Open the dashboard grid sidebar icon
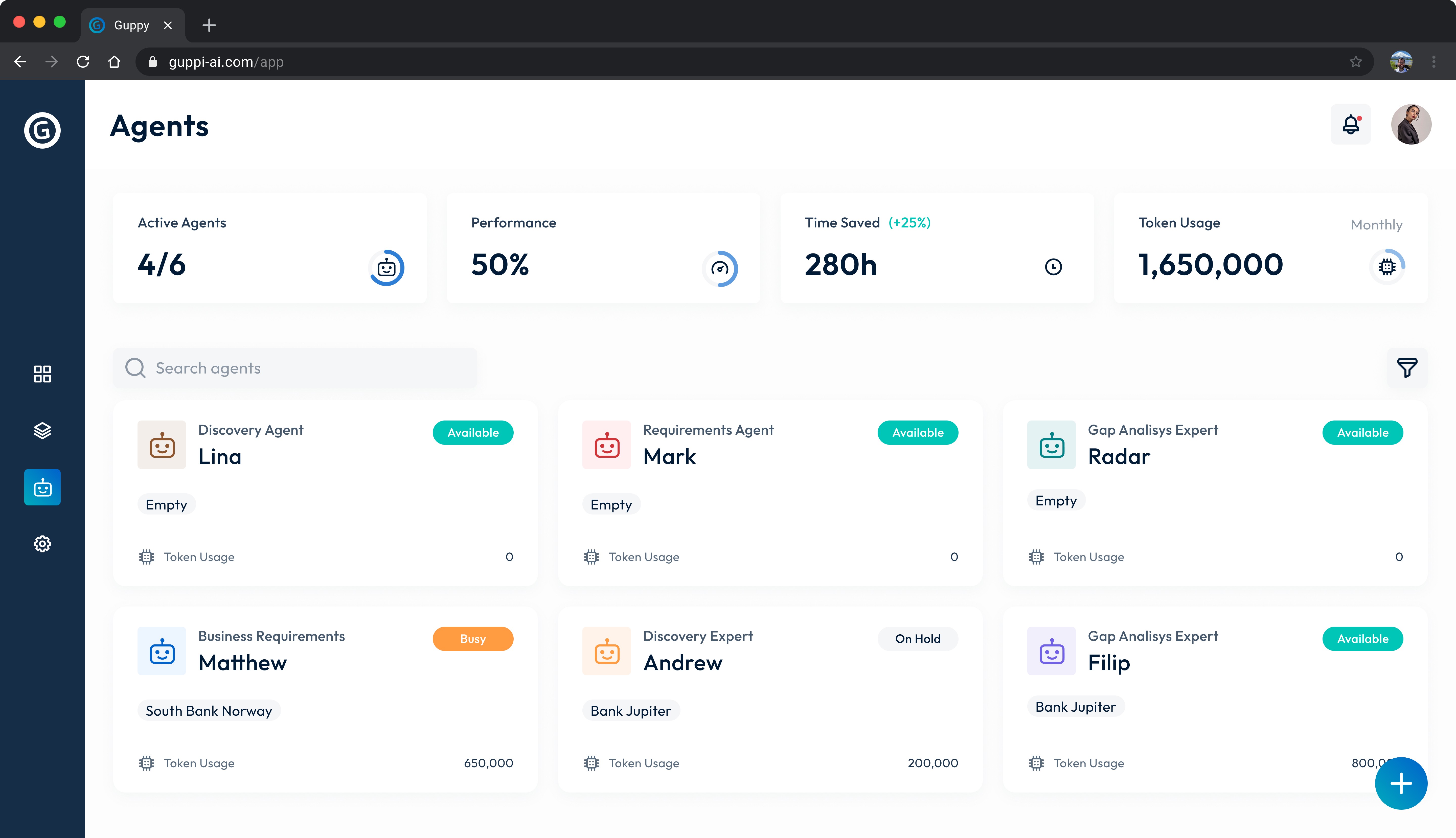 pos(42,374)
